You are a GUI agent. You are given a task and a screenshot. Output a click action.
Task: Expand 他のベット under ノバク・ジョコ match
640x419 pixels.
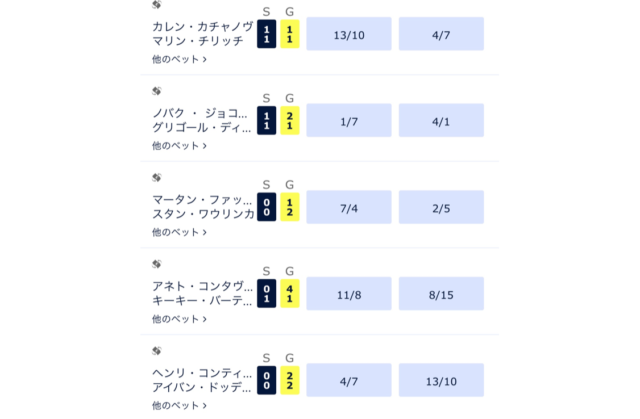179,146
